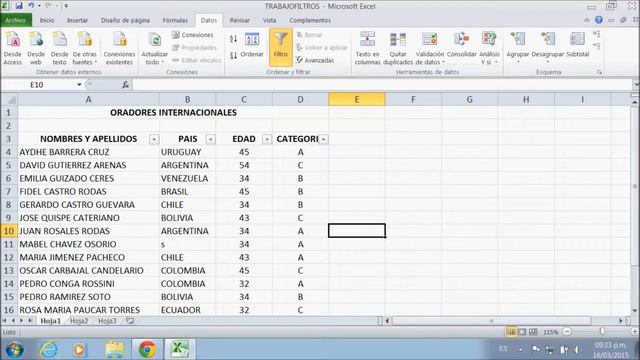Select cell with MABEL CHAVEZ OSORIO
The image size is (640, 360).
click(x=89, y=244)
